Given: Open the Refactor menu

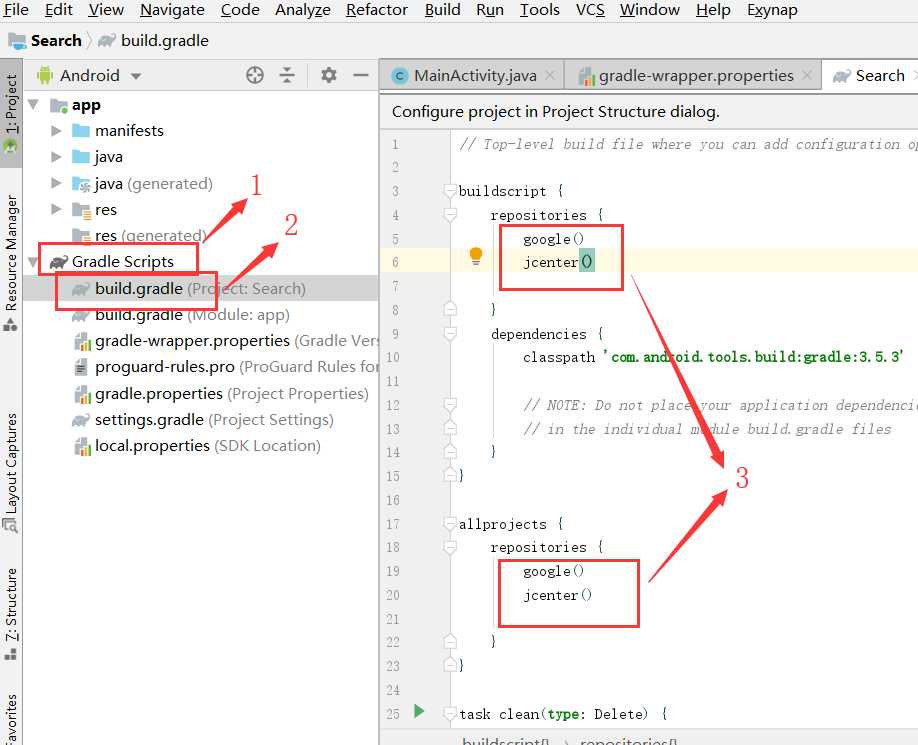Looking at the screenshot, I should point(376,10).
